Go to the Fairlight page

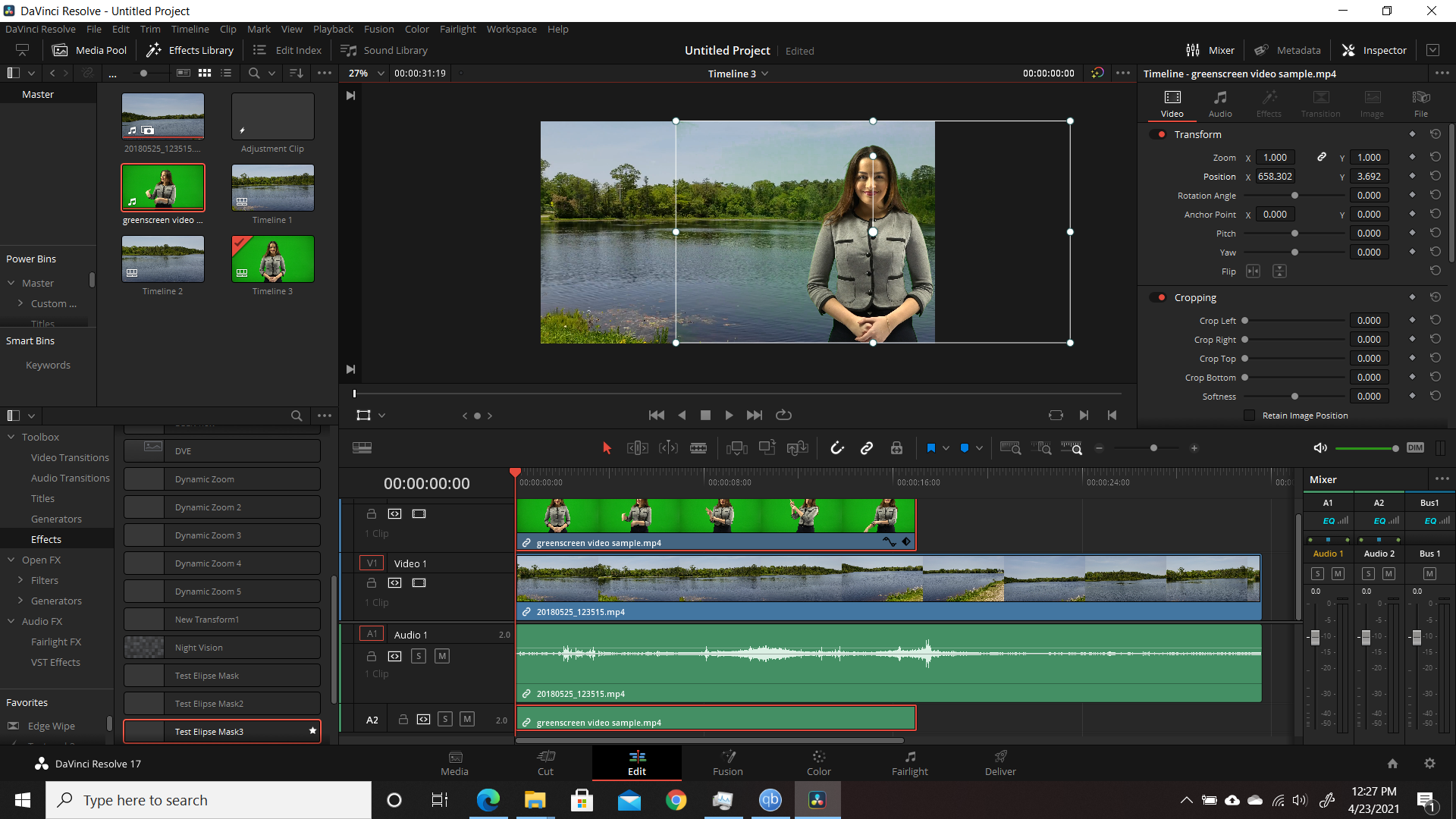(x=909, y=763)
